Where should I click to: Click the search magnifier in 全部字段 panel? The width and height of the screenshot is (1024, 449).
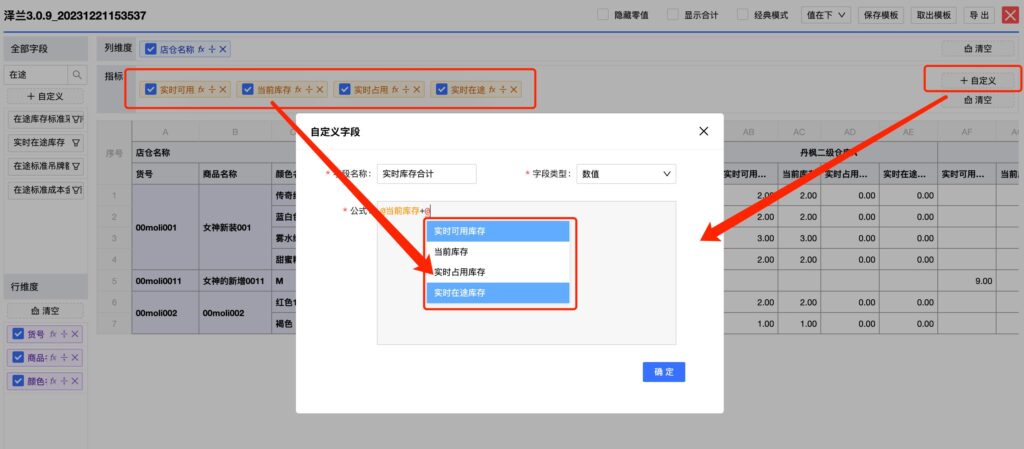77,75
